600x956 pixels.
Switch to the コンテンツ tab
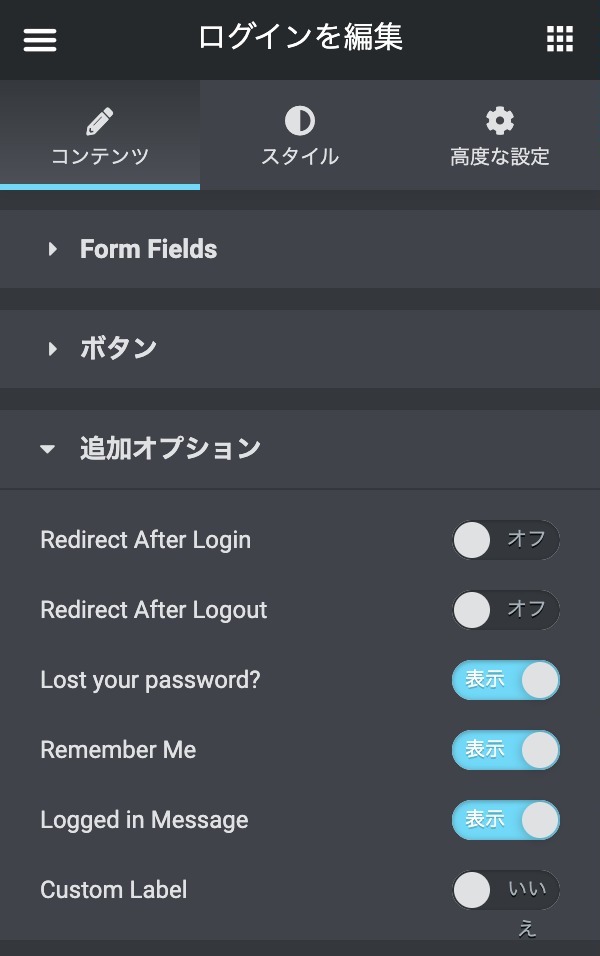[100, 157]
